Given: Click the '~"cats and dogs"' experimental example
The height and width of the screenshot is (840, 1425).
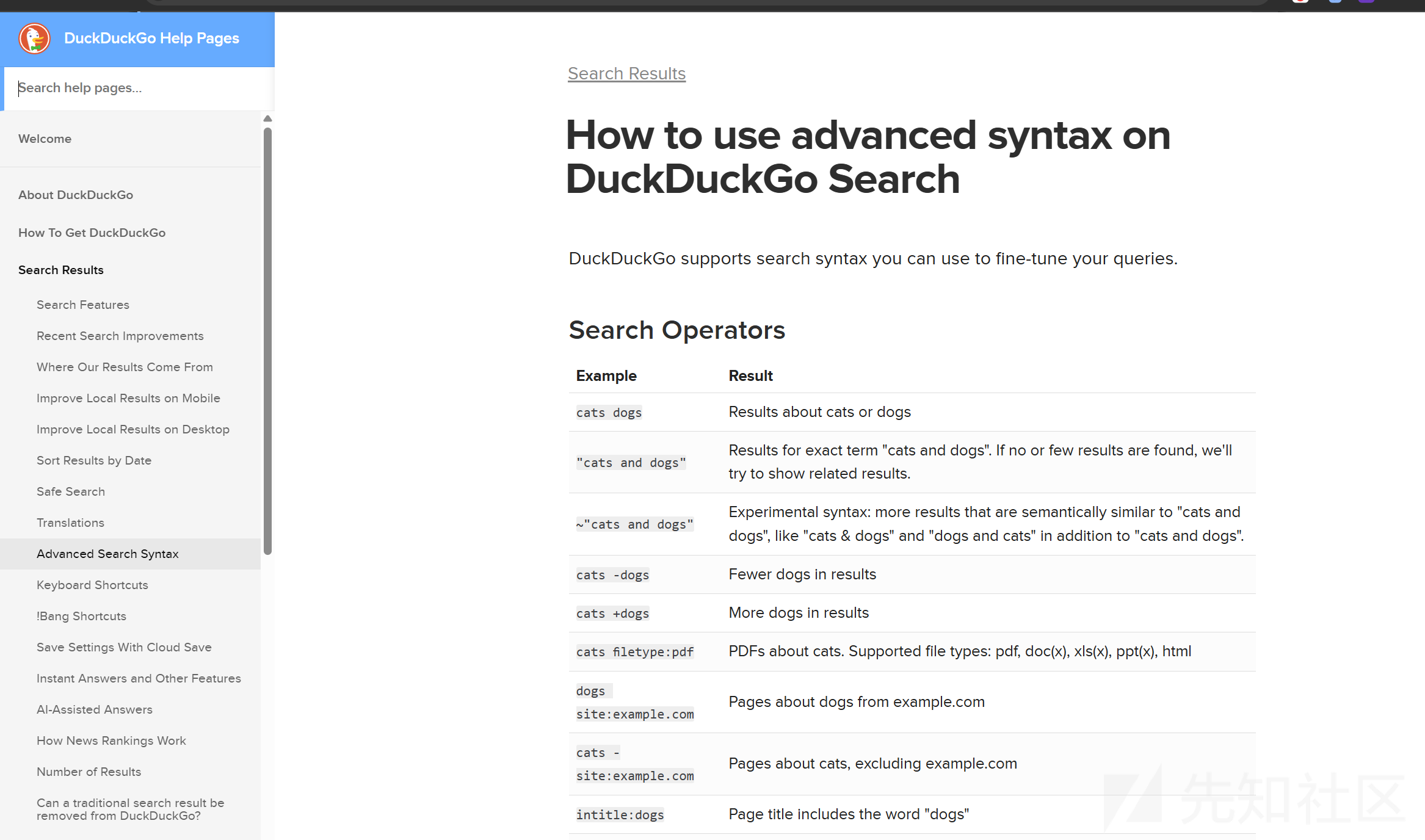Looking at the screenshot, I should [634, 524].
